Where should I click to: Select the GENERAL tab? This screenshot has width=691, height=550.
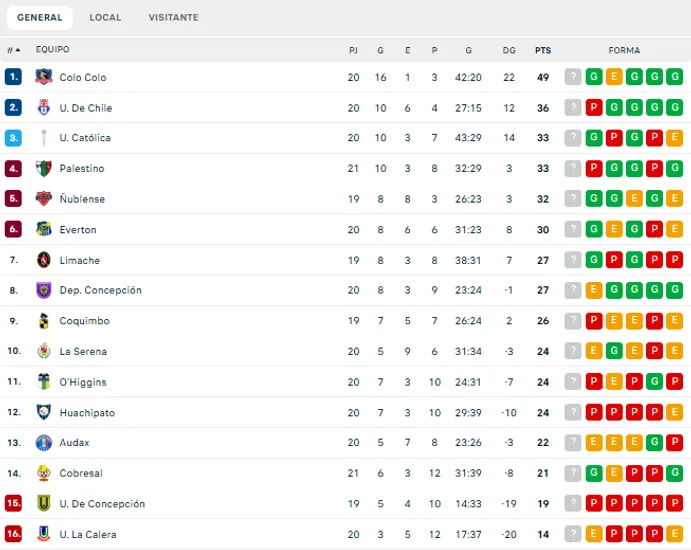(40, 18)
